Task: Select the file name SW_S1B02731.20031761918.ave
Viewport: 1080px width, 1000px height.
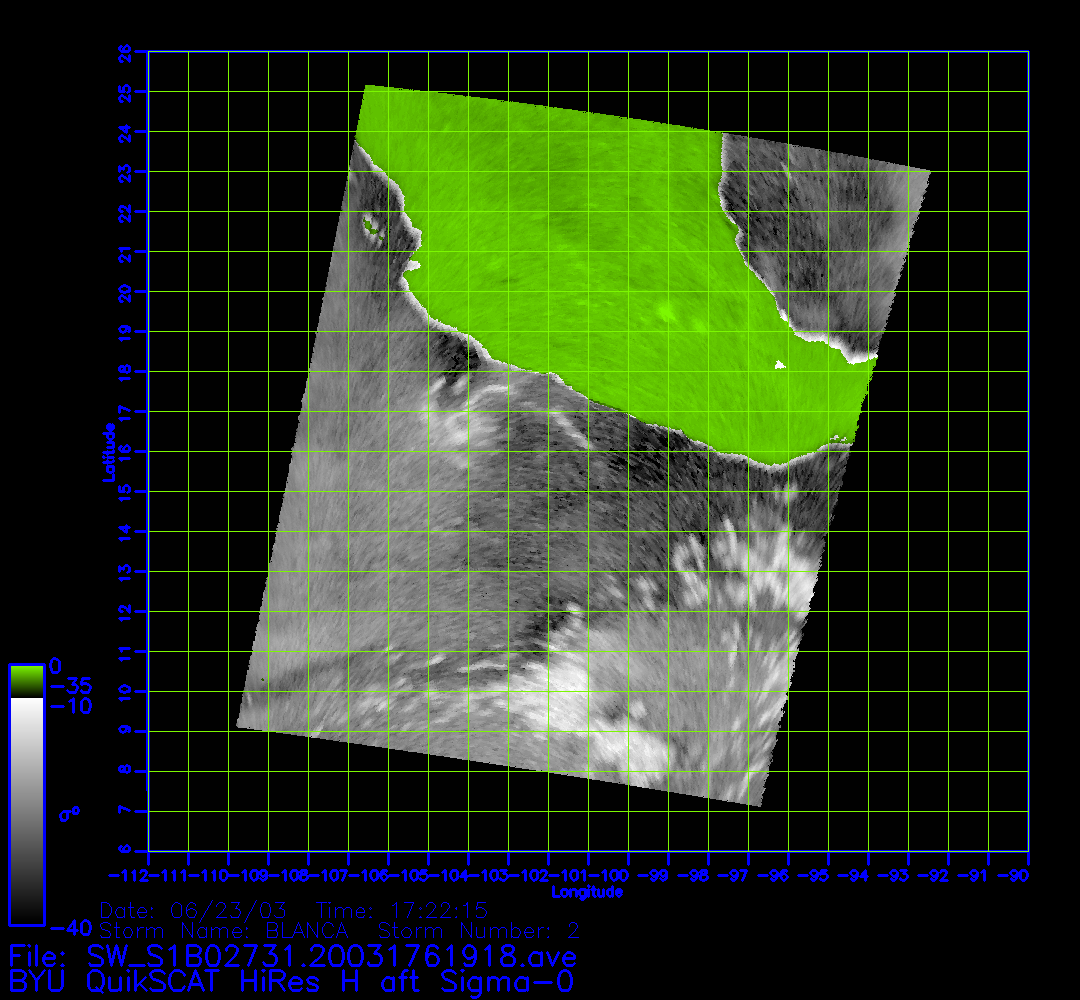Action: coord(331,954)
